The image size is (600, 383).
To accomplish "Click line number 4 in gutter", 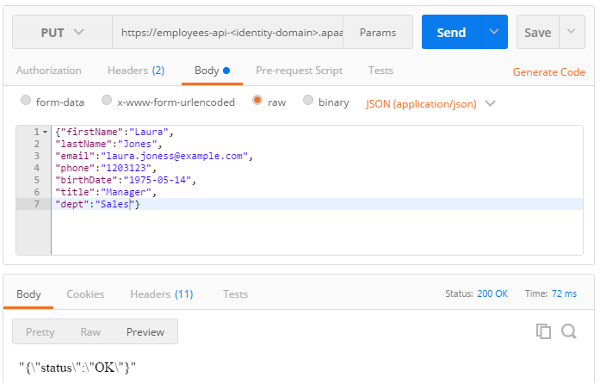I will (36, 168).
